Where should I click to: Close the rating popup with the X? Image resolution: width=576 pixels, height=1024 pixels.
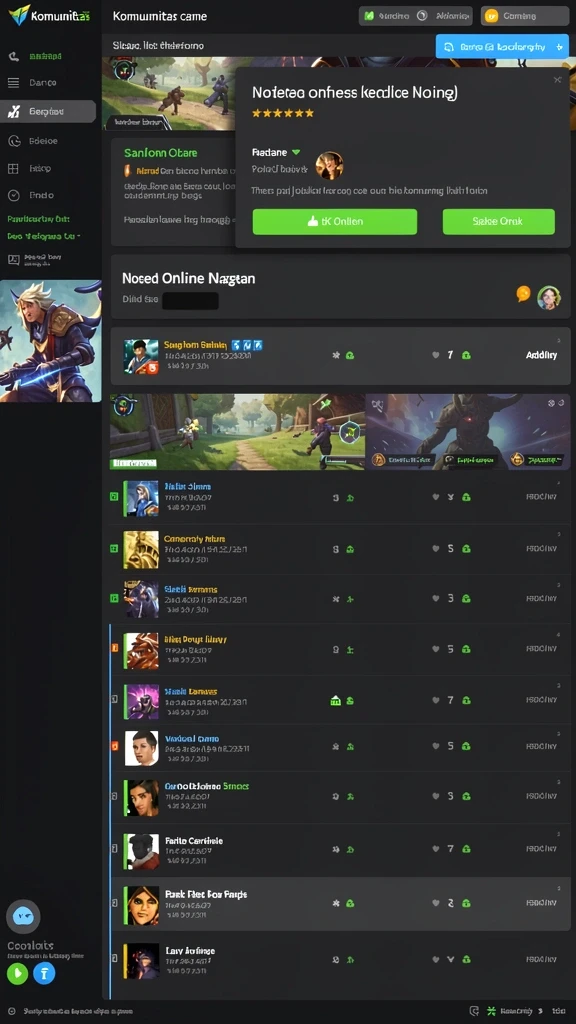[x=557, y=80]
